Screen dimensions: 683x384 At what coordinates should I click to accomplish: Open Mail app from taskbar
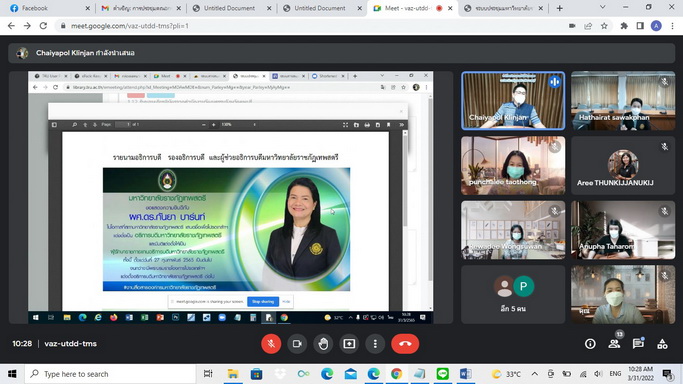(x=350, y=374)
